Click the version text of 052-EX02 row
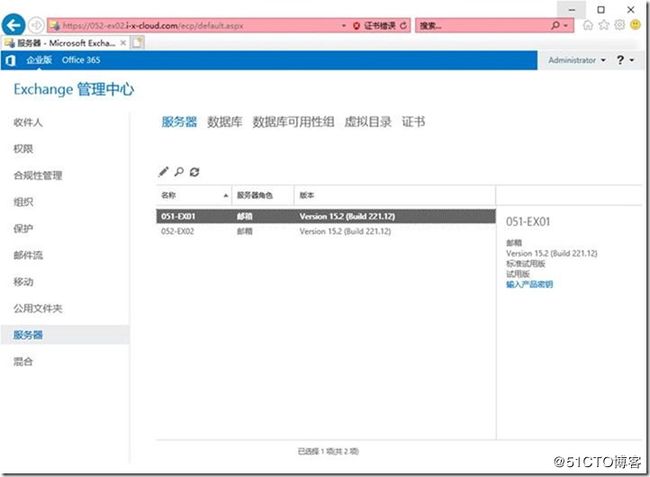This screenshot has width=650, height=477. [x=345, y=231]
